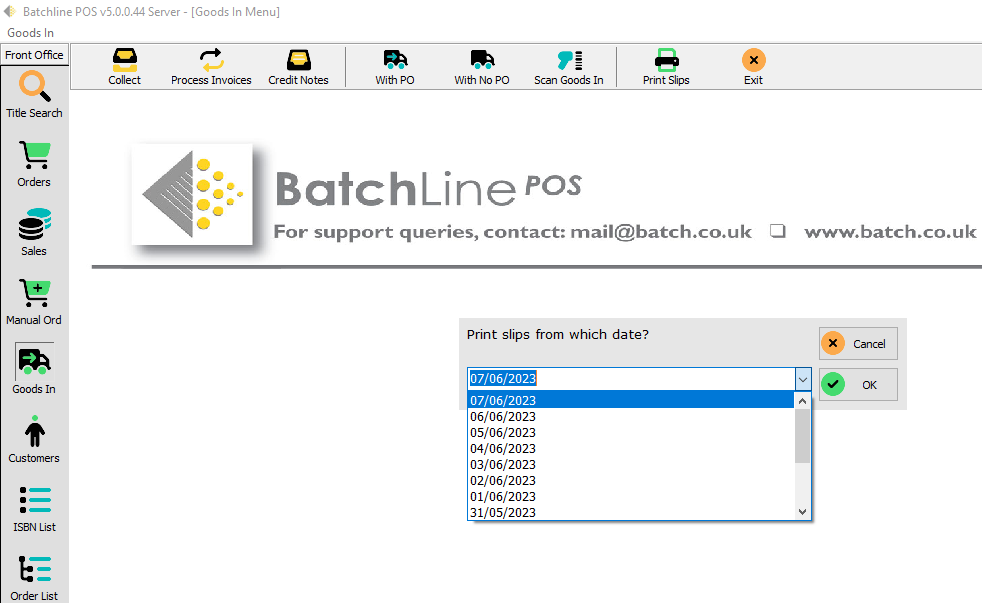Image resolution: width=982 pixels, height=603 pixels.
Task: Click the date input field showing 07/06/2023
Action: pos(631,379)
